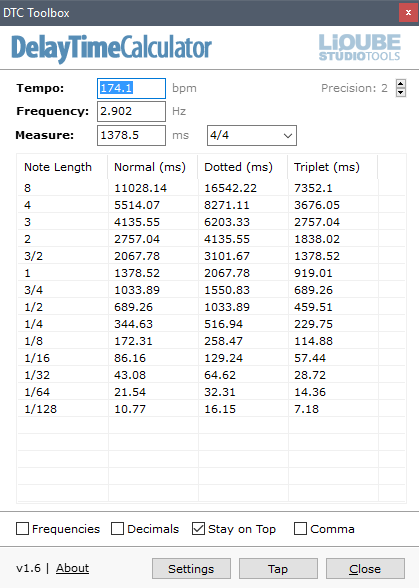
Task: Select the triplet value 1838.02
Action: (317, 239)
